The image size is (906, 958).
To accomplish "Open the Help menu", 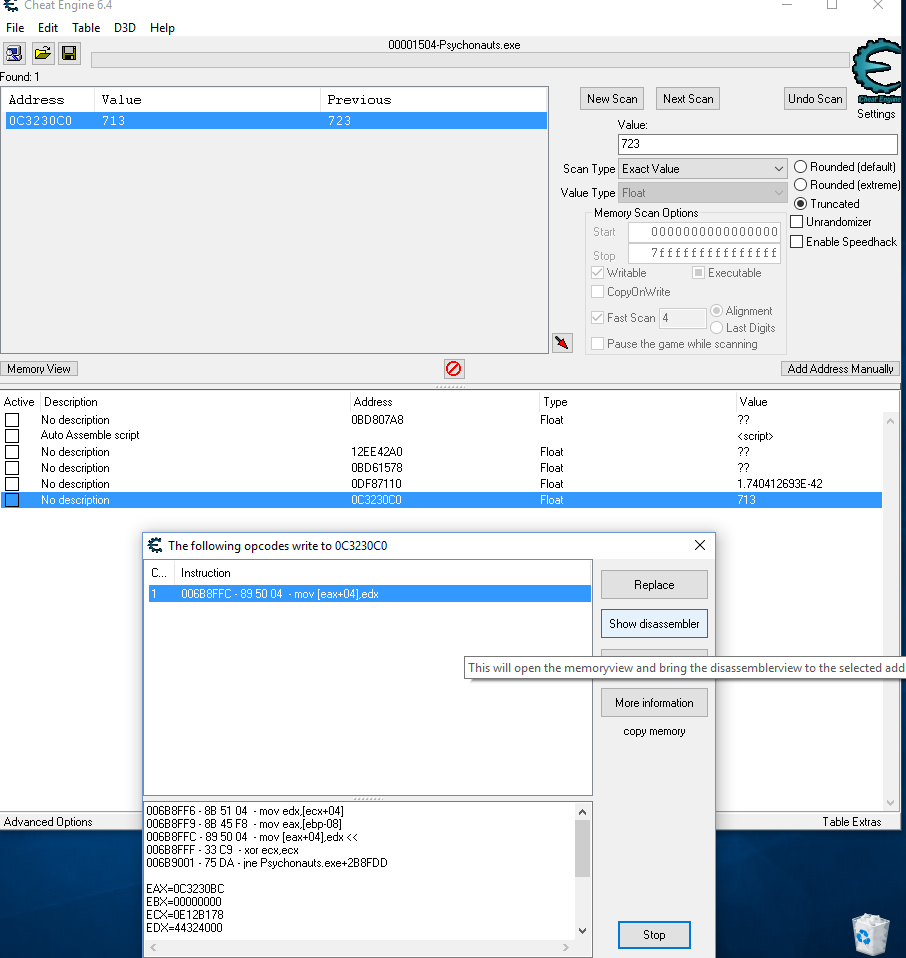I will pos(163,27).
